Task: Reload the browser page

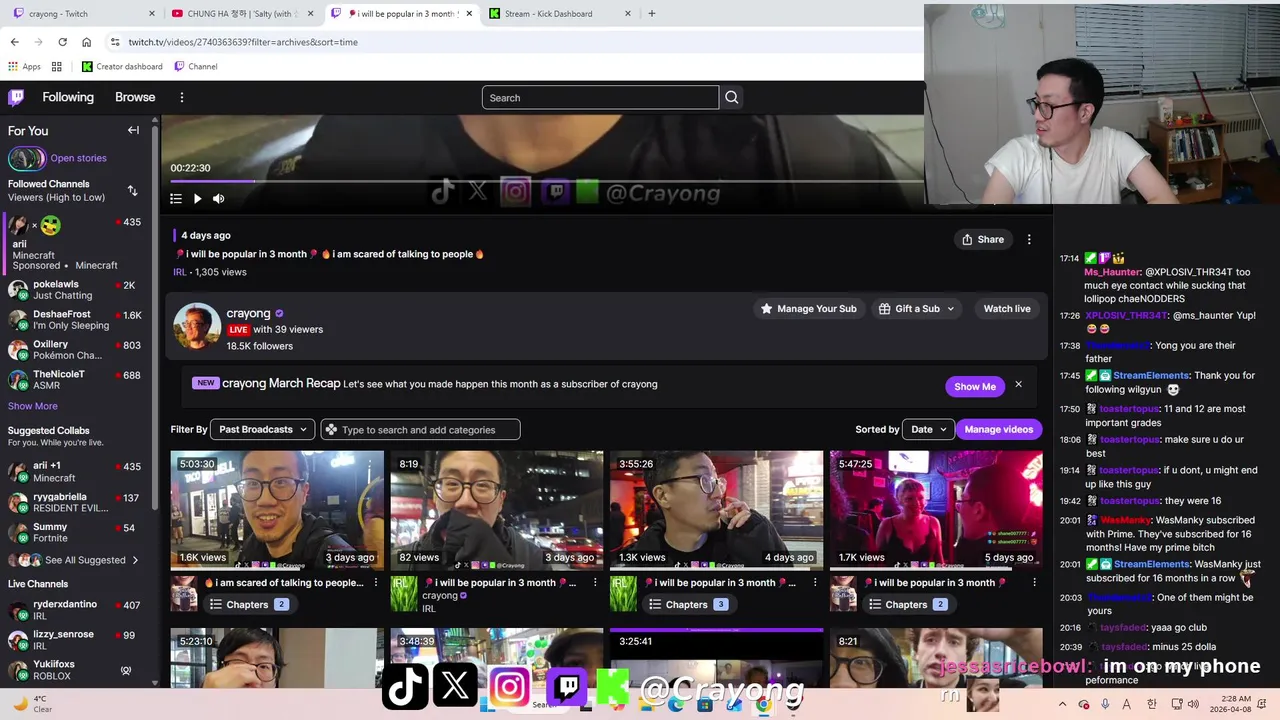Action: click(62, 42)
